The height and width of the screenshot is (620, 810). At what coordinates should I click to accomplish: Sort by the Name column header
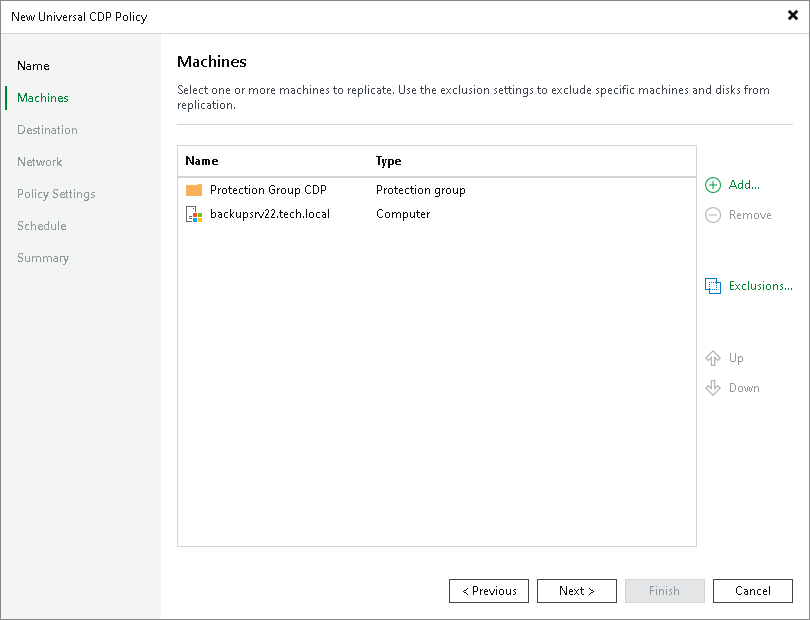[x=199, y=161]
